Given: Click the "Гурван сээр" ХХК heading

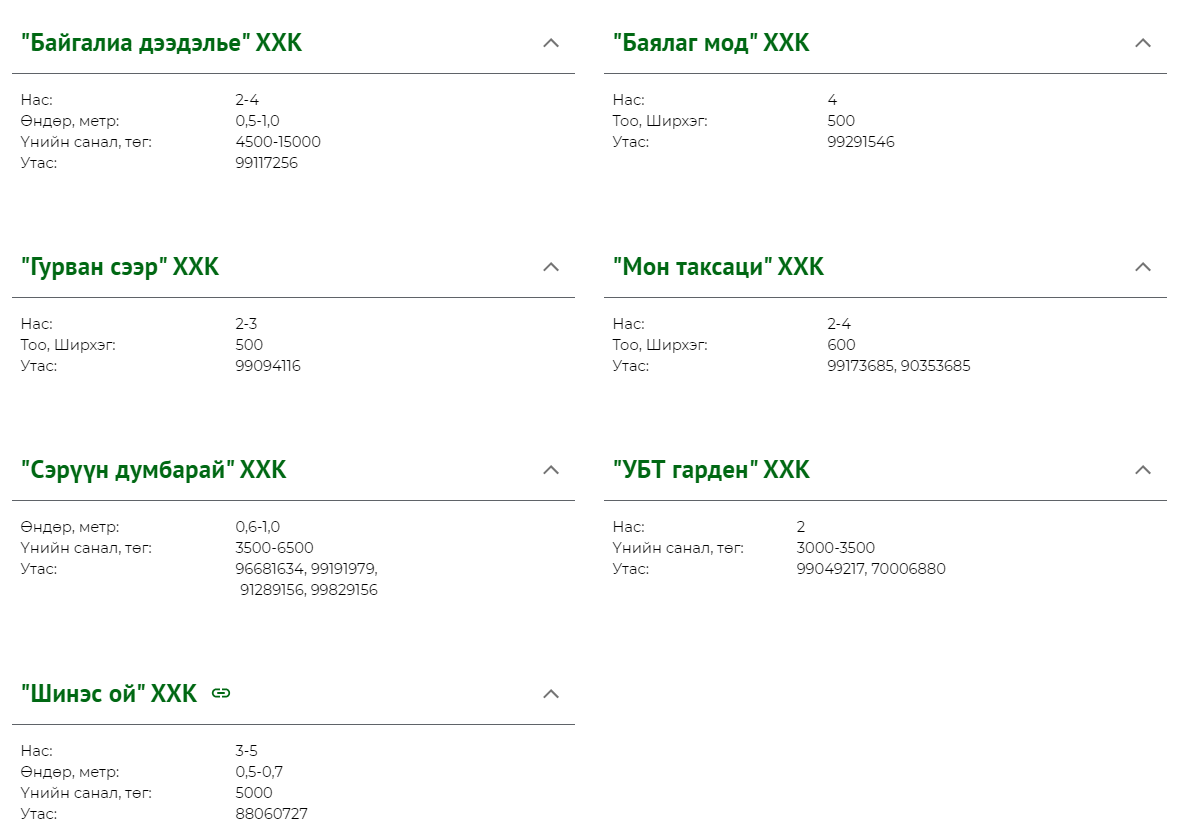Looking at the screenshot, I should point(120,267).
